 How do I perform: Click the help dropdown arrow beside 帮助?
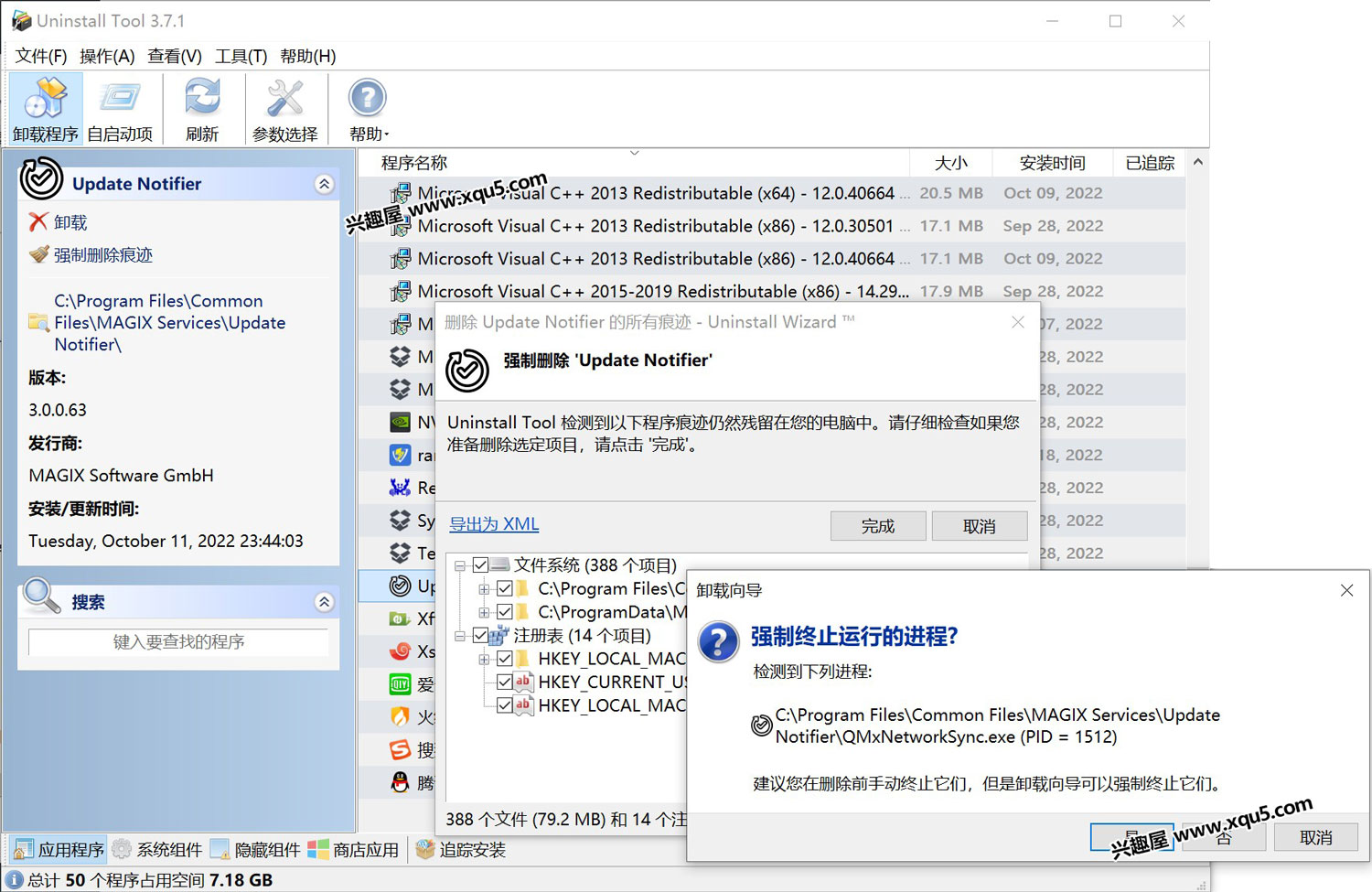387,134
